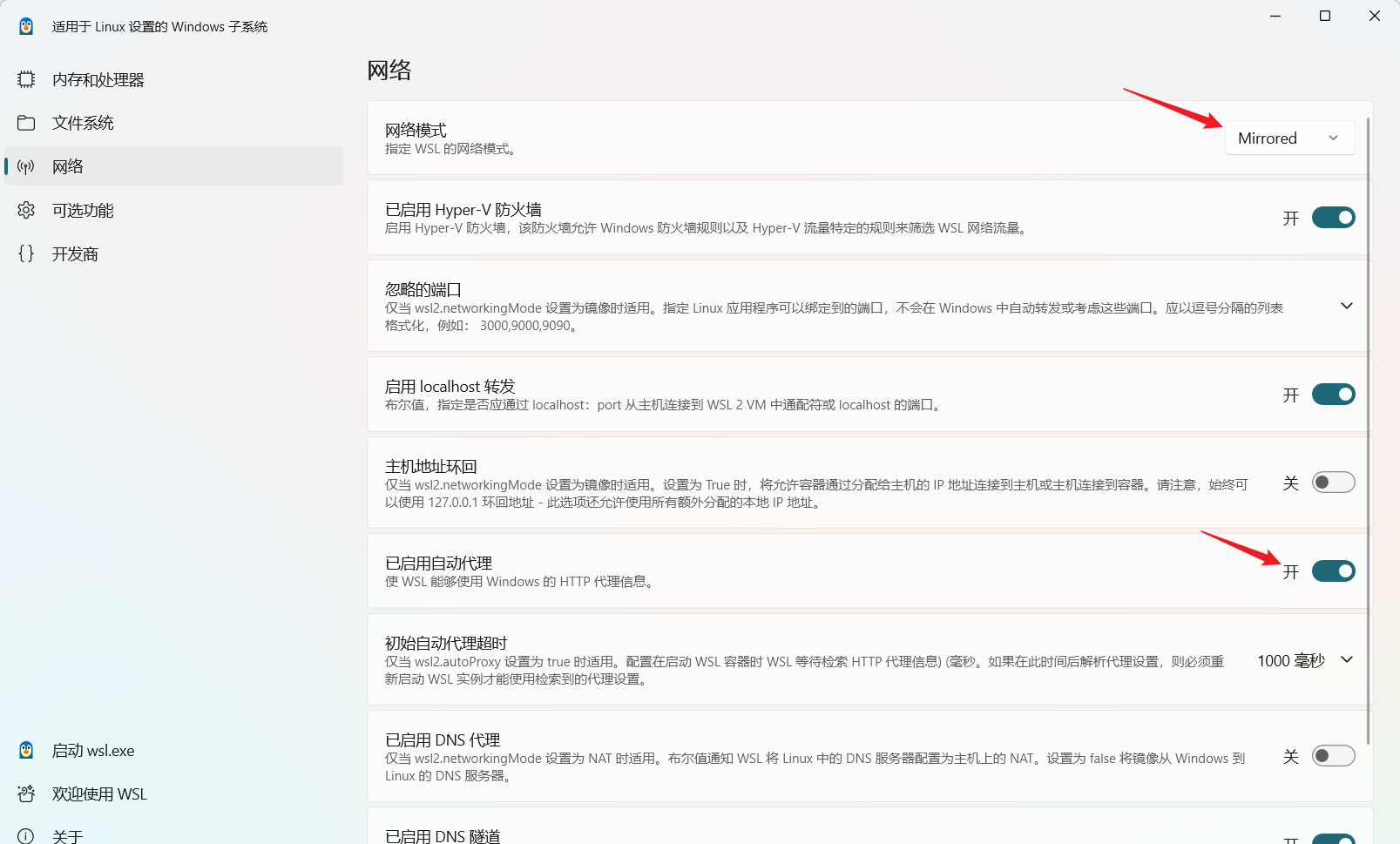Open the Mirrored network mode dropdown

click(x=1289, y=138)
